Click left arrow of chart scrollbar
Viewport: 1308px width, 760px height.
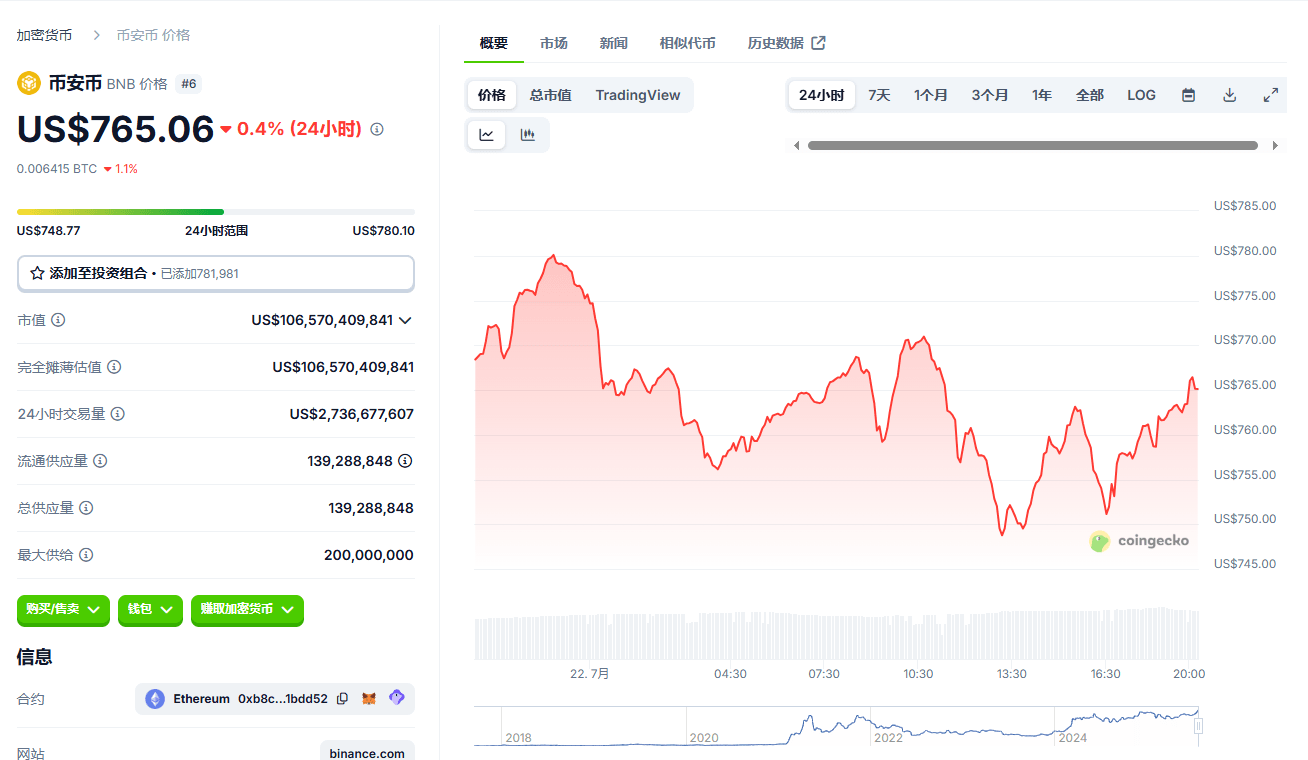pos(796,146)
